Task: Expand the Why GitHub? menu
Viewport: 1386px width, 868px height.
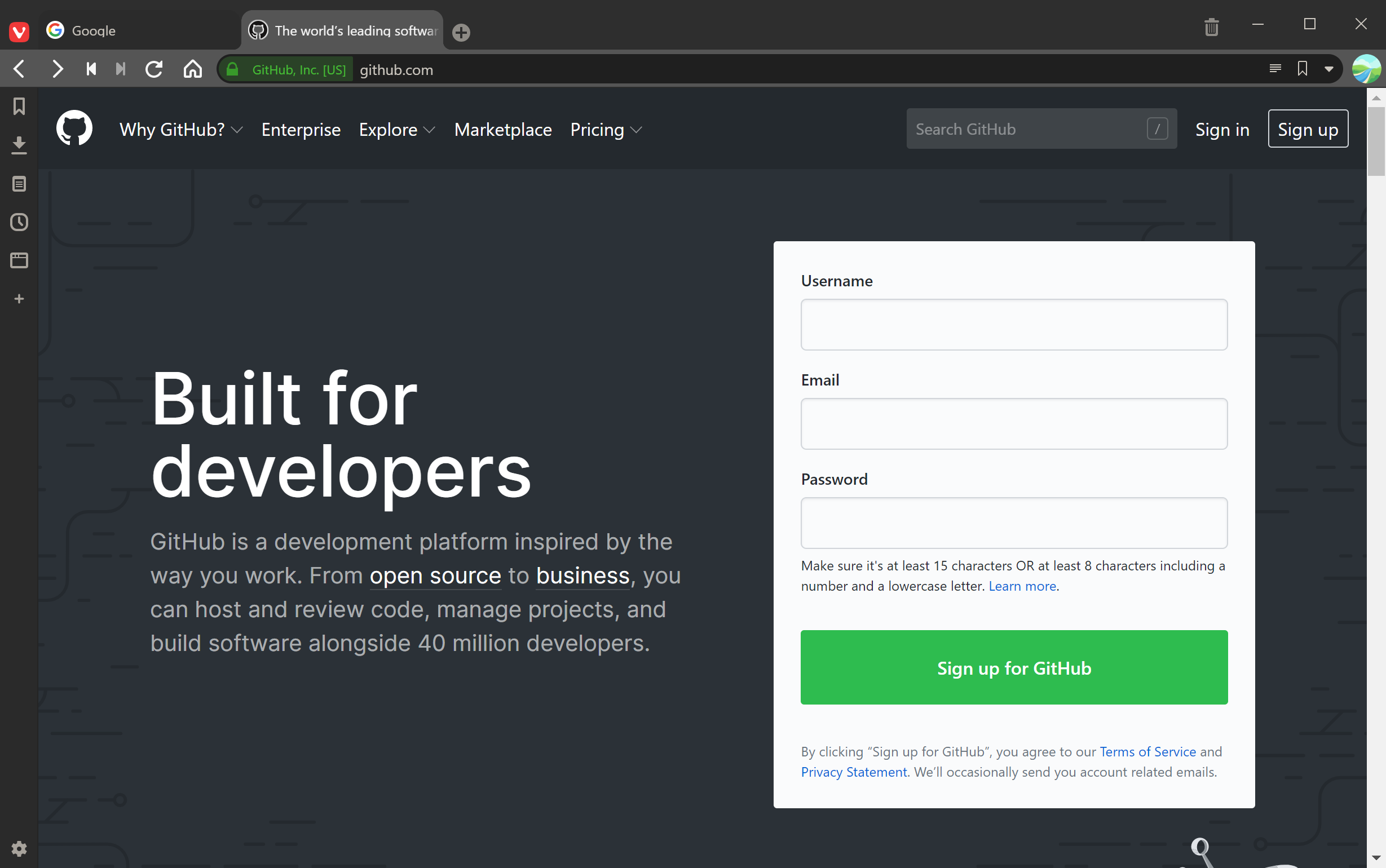Action: pos(180,130)
